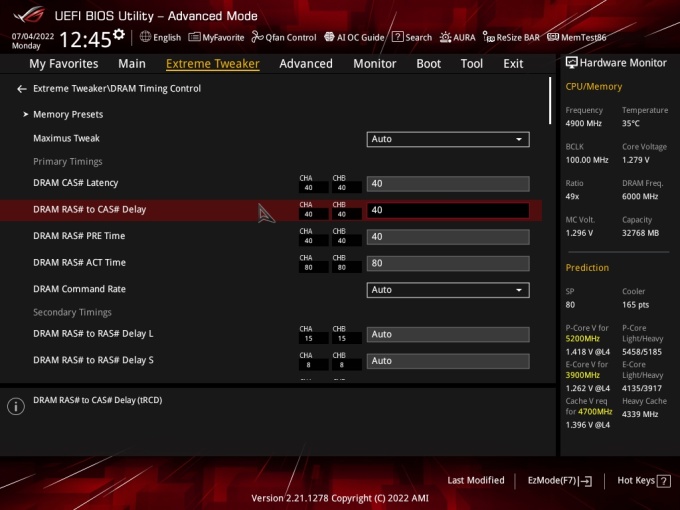Select the DRAM RAS# PRE Time label
The height and width of the screenshot is (510, 680).
[79, 236]
